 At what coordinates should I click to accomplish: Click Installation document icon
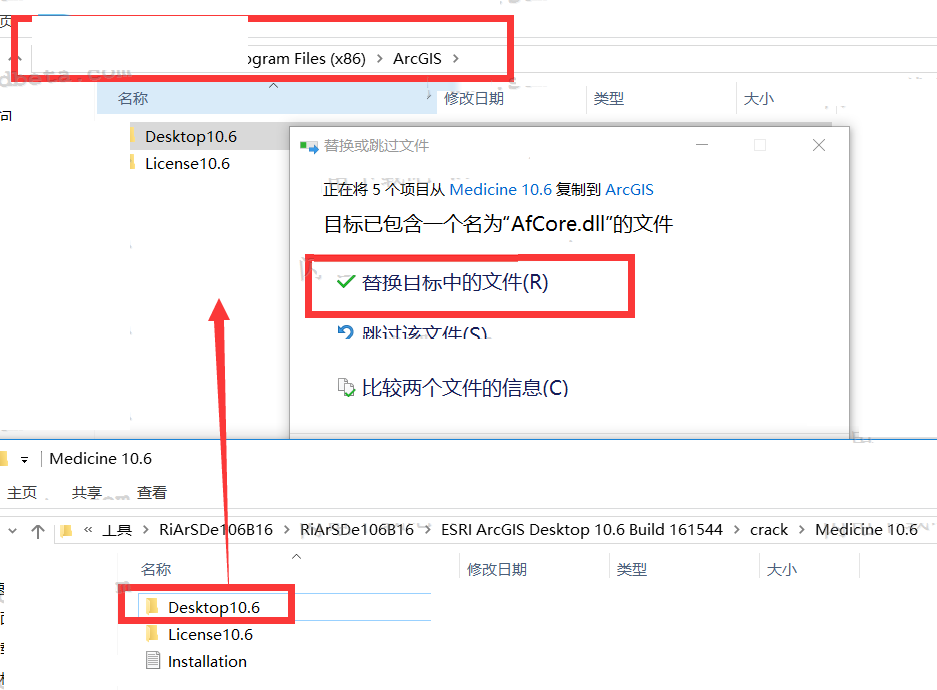click(x=153, y=660)
